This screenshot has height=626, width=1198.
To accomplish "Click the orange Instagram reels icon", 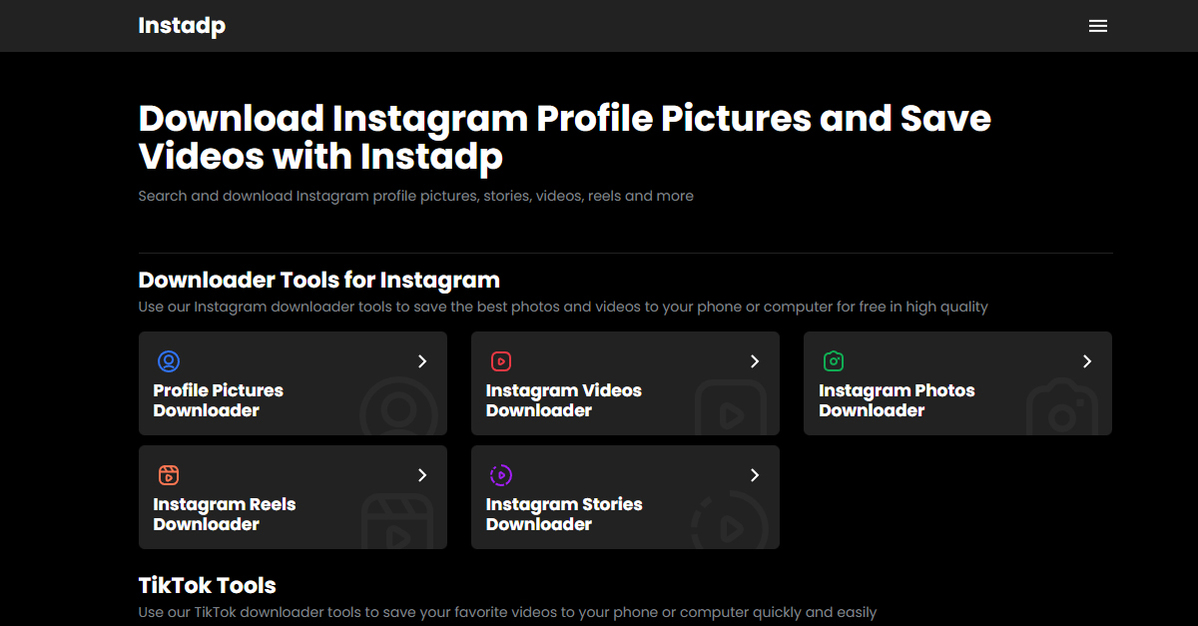I will click(169, 475).
